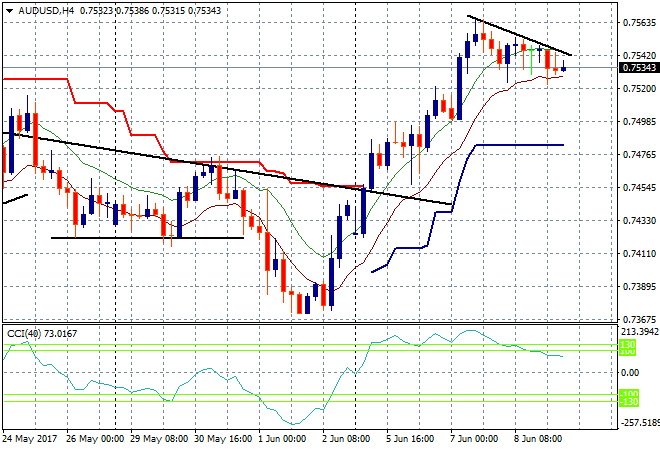Click the AUDUSD,H4 chart title text
Screen dimensions: 660x450
46,11
